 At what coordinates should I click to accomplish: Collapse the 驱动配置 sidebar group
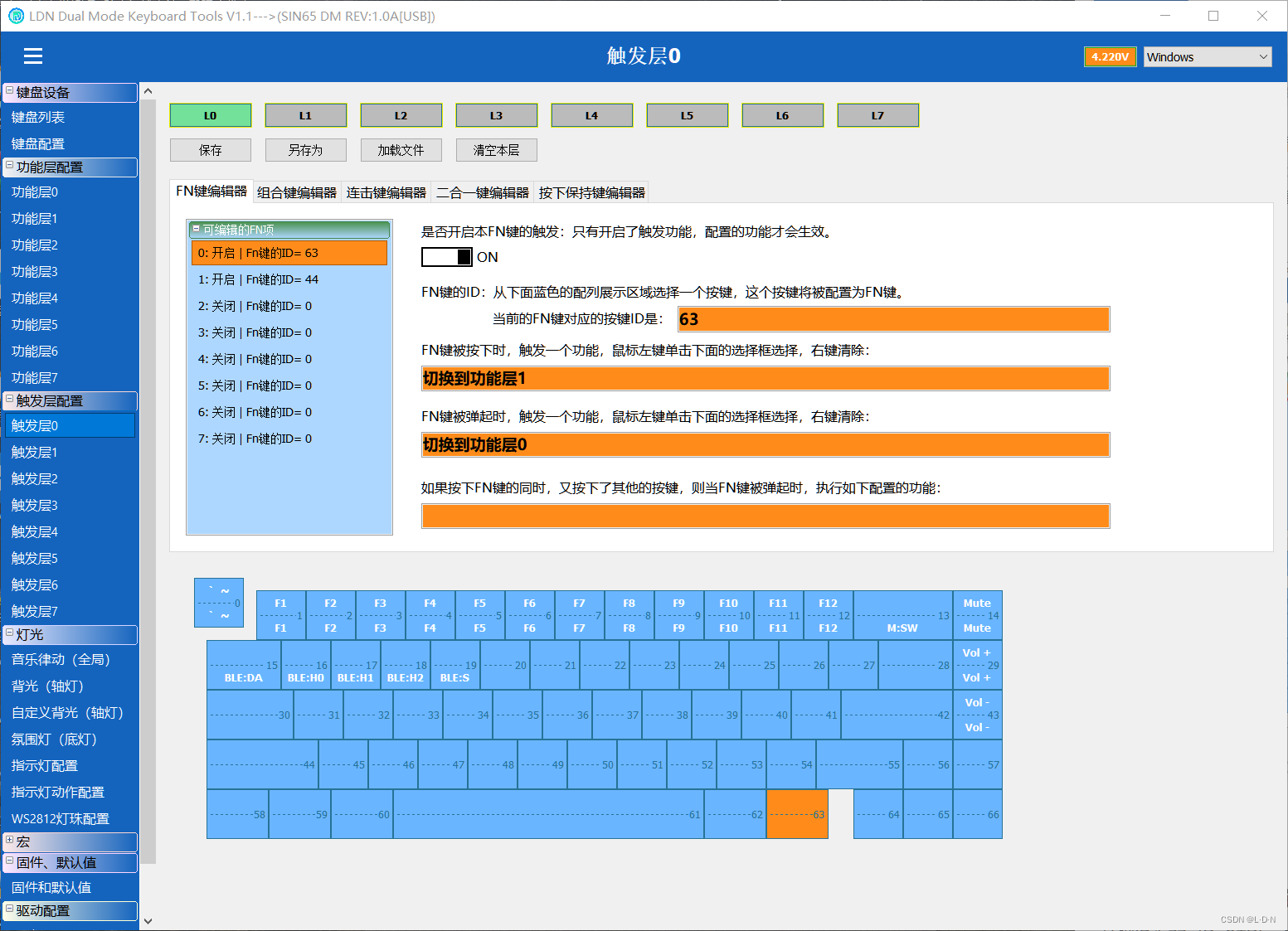coord(10,909)
